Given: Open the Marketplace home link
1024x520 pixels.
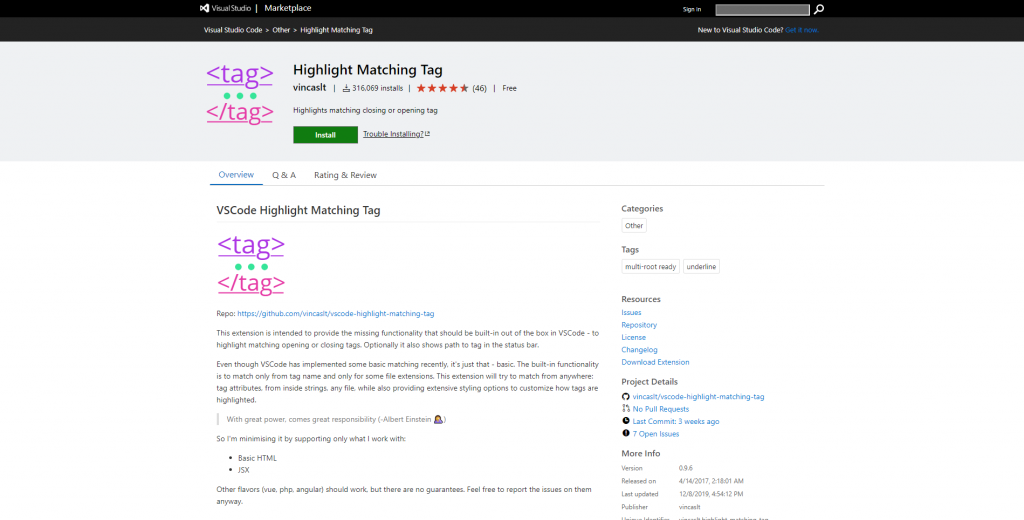Looking at the screenshot, I should click(x=287, y=8).
